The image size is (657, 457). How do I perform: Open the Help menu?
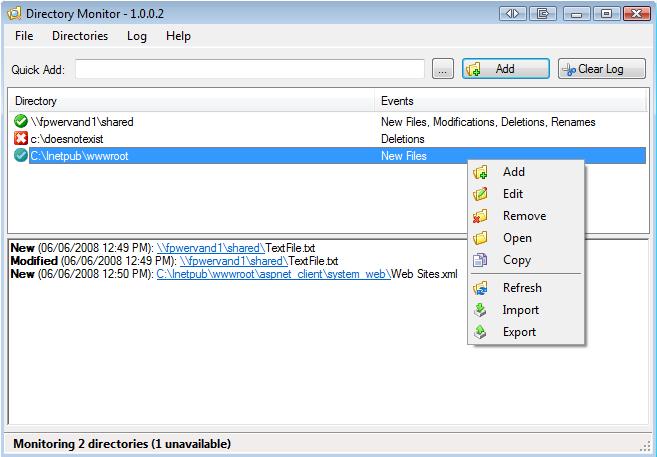tap(178, 36)
